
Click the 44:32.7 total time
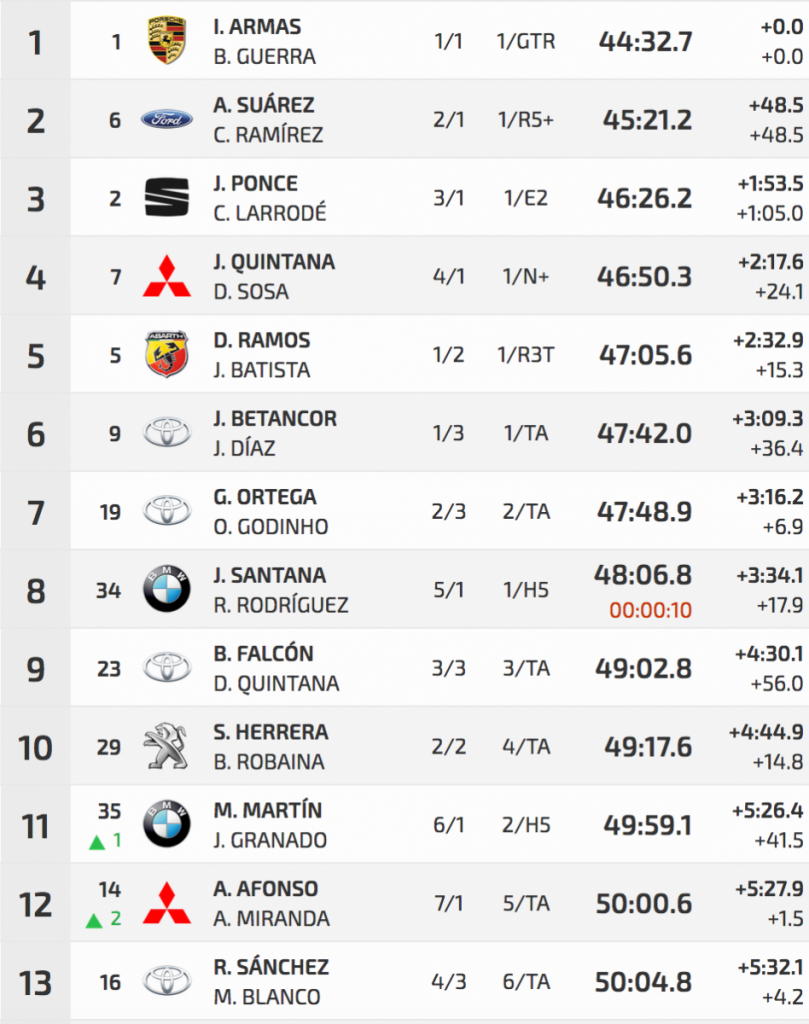click(x=645, y=42)
